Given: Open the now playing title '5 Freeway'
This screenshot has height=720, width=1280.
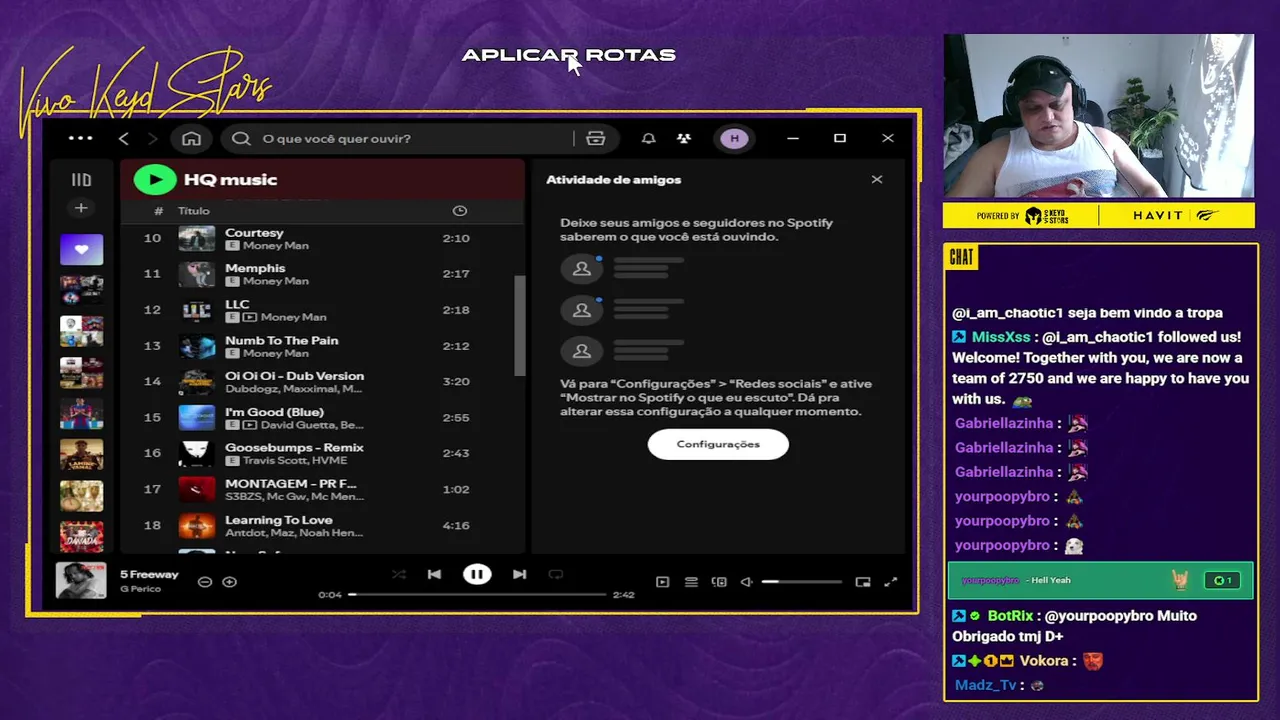Looking at the screenshot, I should pyautogui.click(x=149, y=575).
